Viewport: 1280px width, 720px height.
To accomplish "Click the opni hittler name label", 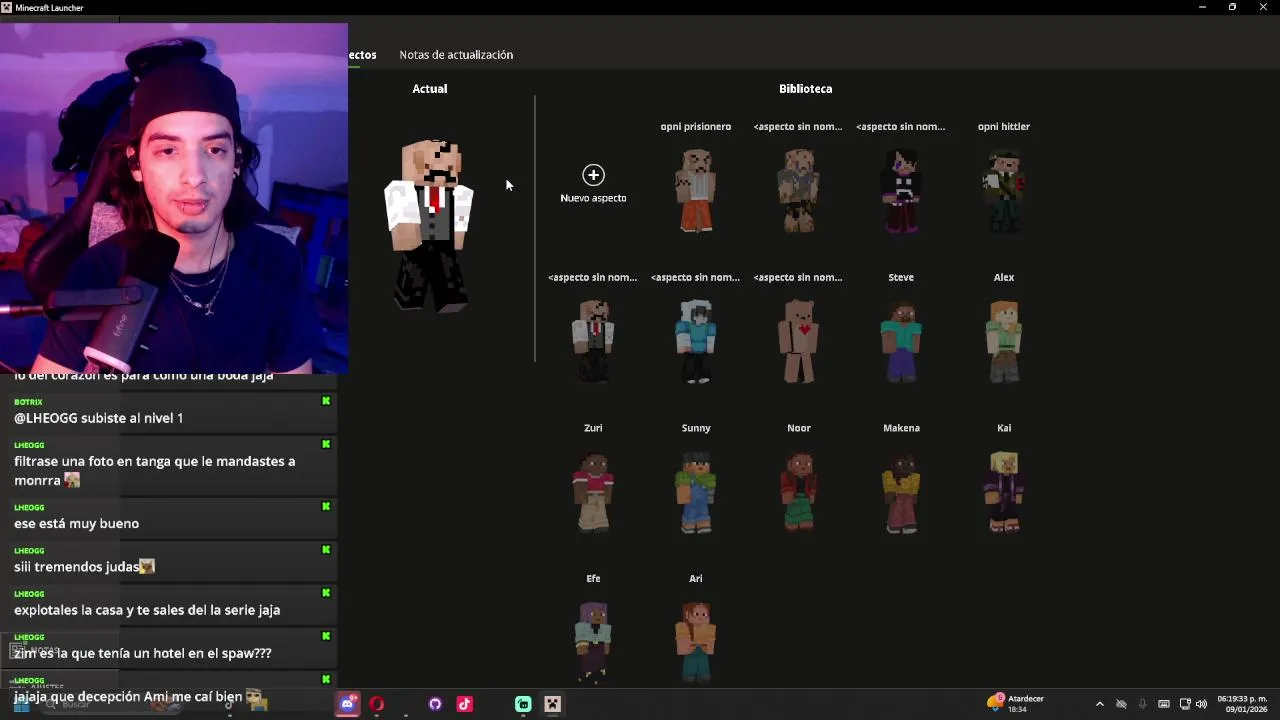I will [x=1004, y=127].
